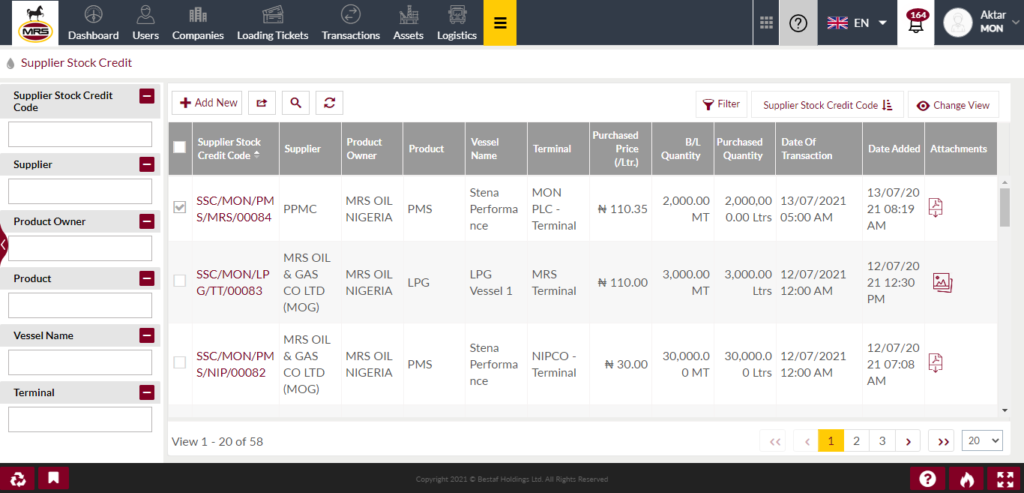The image size is (1024, 493).
Task: Click the recycle icon in footer
Action: click(x=20, y=478)
